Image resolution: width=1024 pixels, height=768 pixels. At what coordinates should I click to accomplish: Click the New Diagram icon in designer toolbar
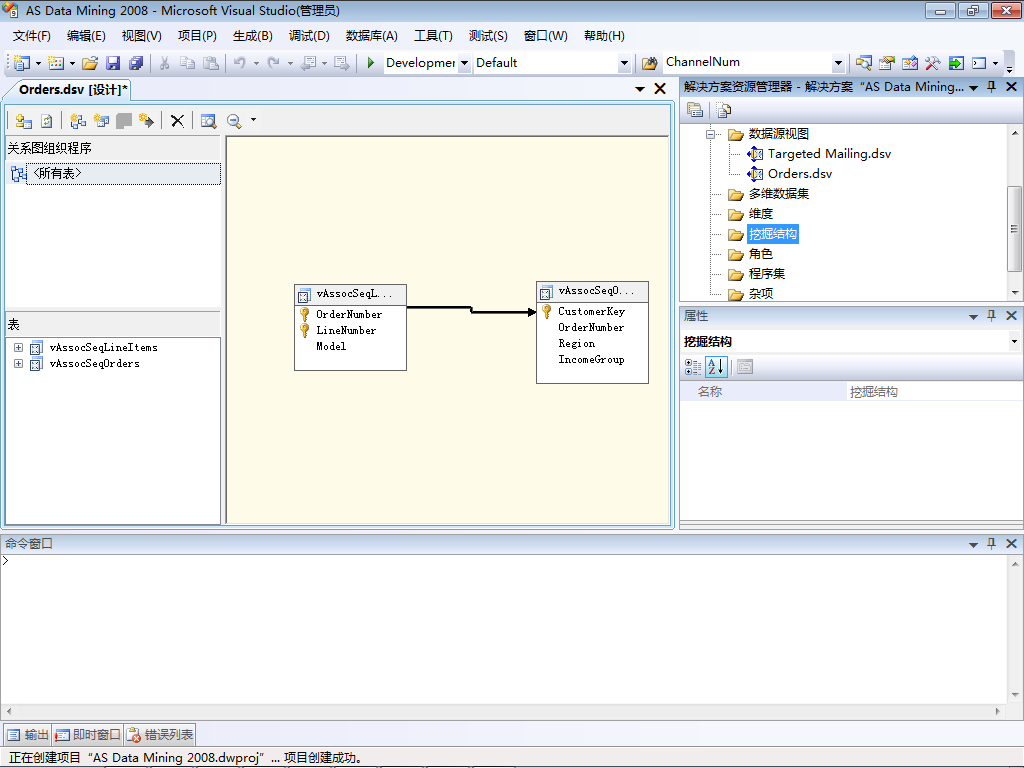pos(78,121)
